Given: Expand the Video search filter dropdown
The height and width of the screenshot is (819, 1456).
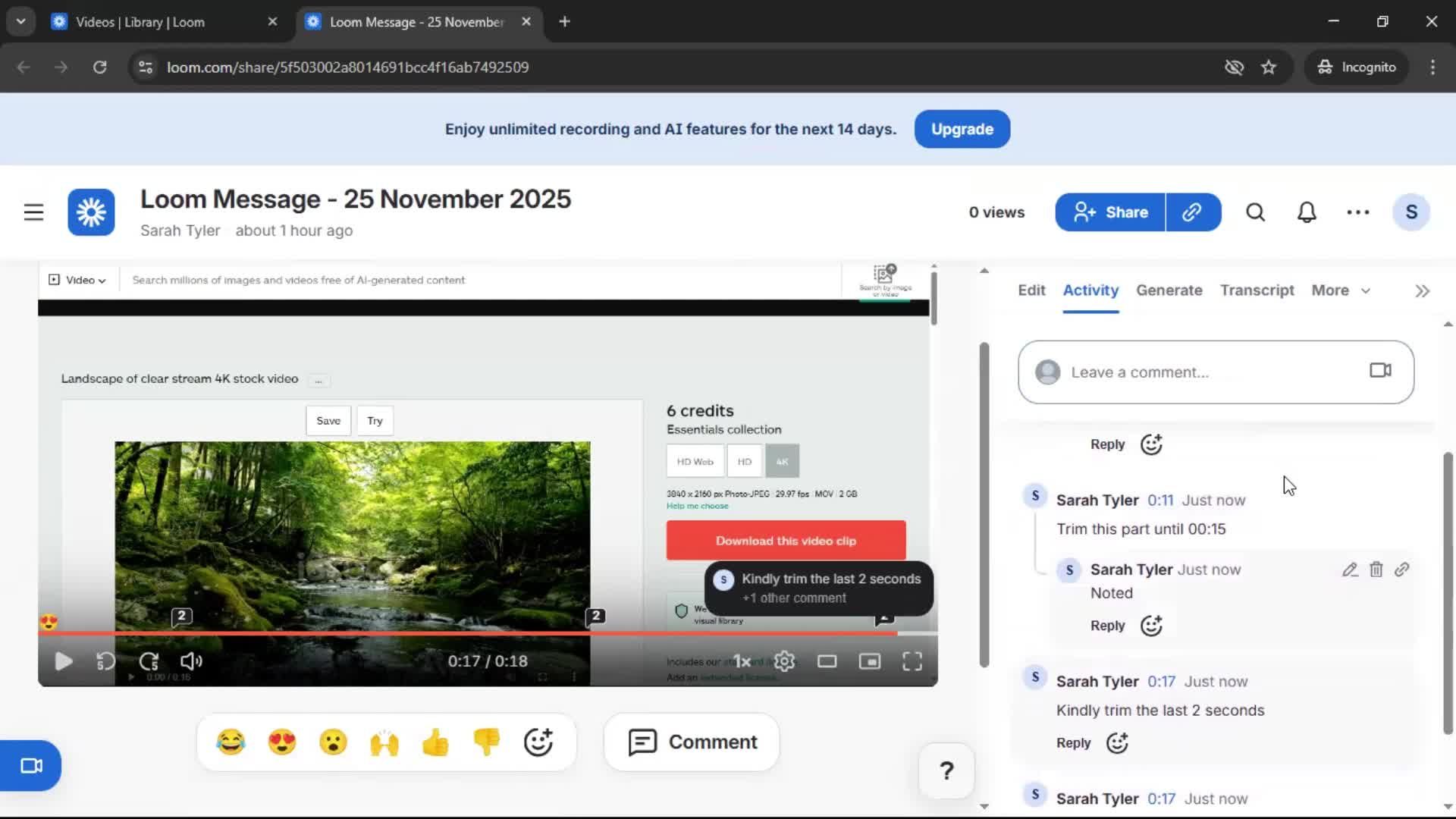Looking at the screenshot, I should coord(78,280).
